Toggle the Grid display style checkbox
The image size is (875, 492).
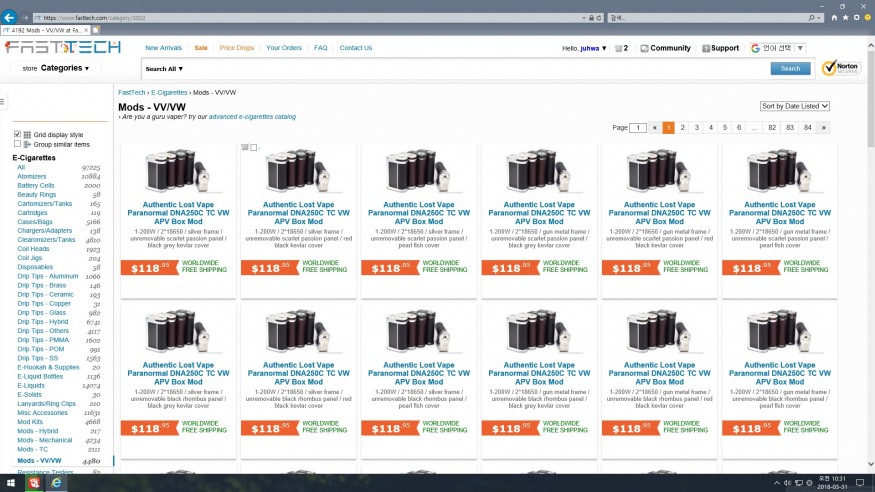point(17,134)
